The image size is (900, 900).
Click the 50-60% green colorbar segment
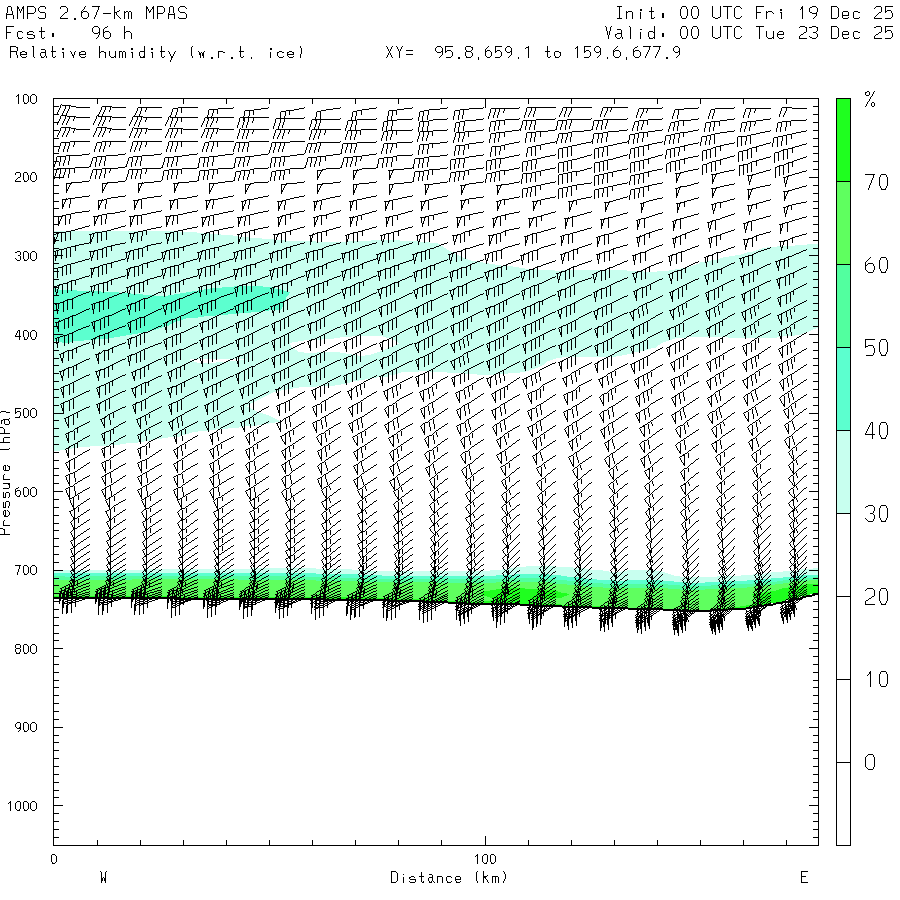tap(843, 306)
